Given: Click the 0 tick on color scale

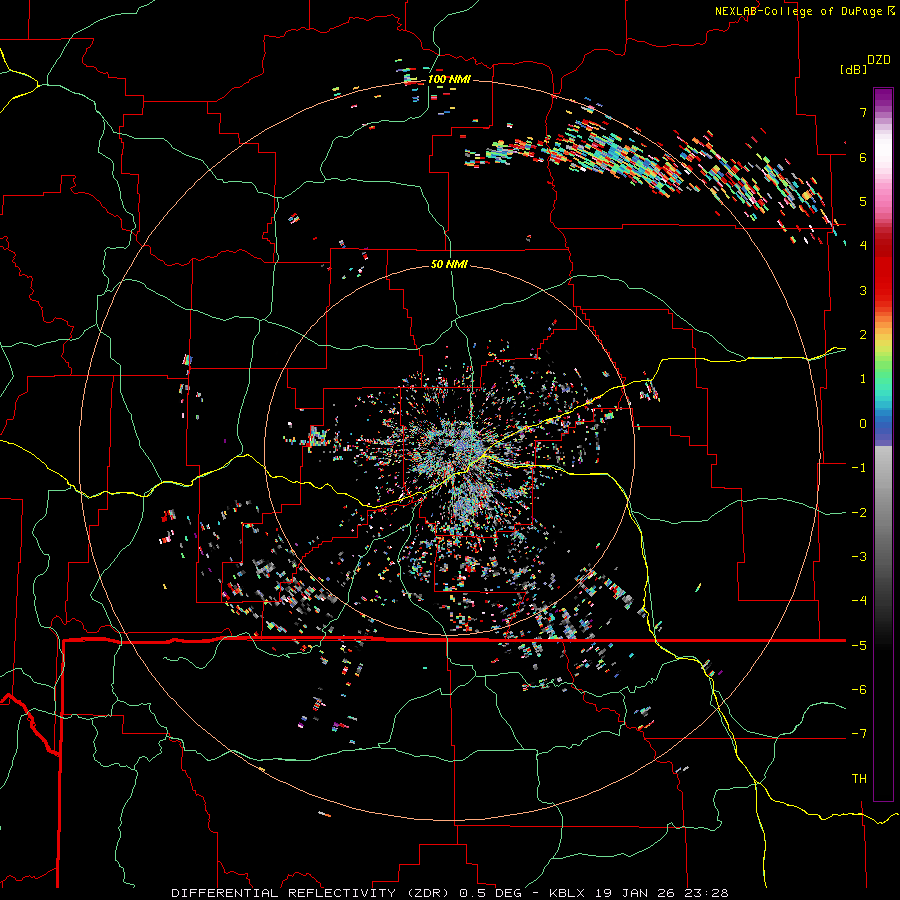Looking at the screenshot, I should (863, 424).
